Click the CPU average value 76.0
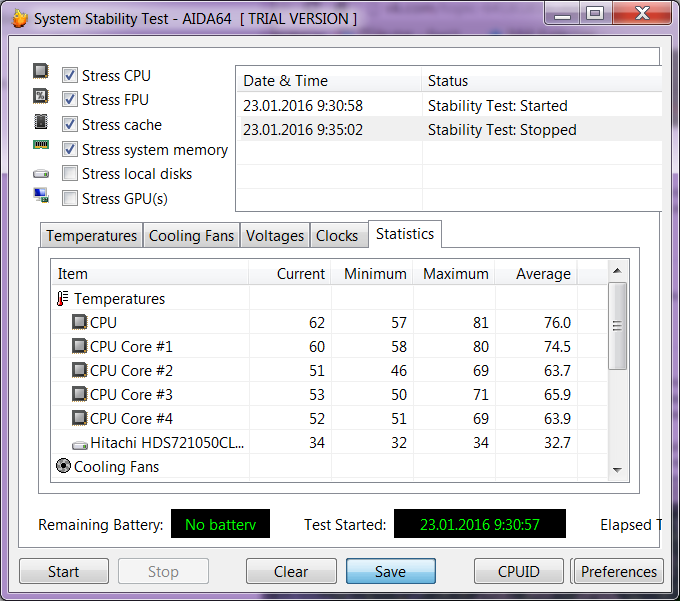This screenshot has height=601, width=680. click(x=557, y=322)
